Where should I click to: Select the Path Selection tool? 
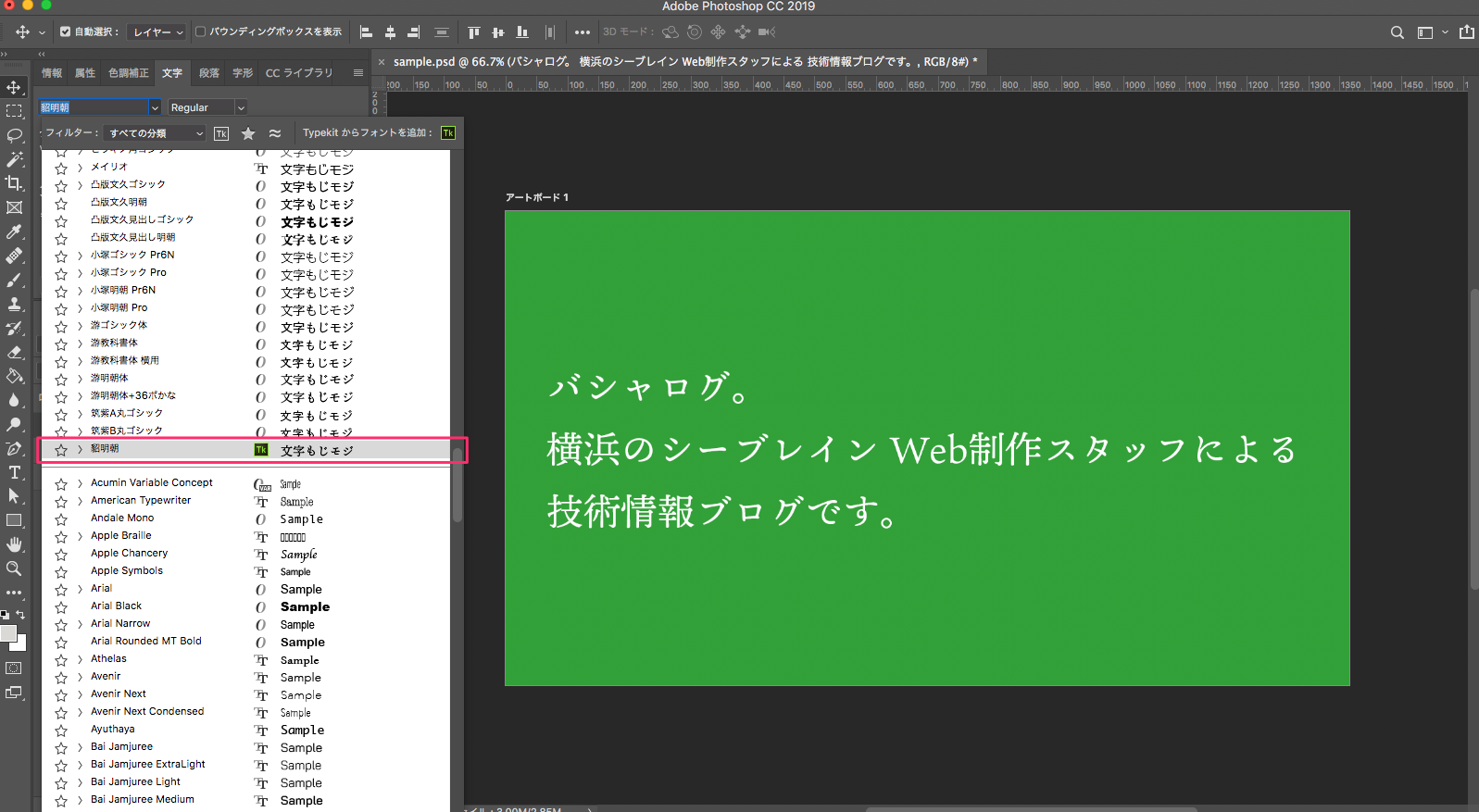[x=14, y=496]
